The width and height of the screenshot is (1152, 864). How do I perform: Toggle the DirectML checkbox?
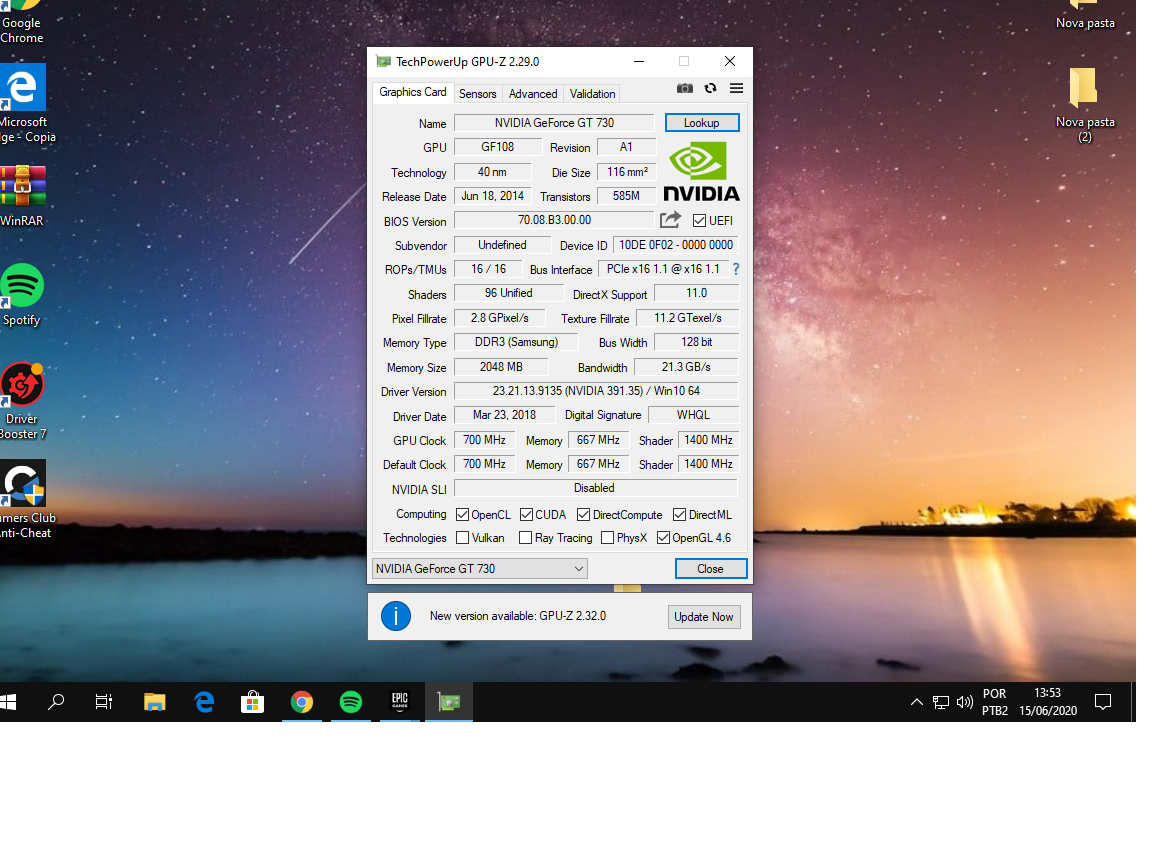[680, 514]
